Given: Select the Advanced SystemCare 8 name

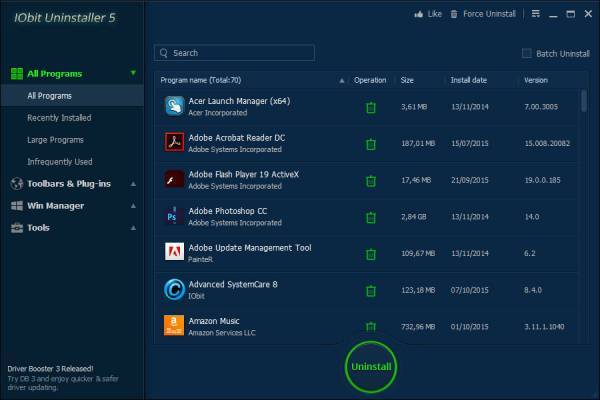Looking at the screenshot, I should [x=233, y=284].
